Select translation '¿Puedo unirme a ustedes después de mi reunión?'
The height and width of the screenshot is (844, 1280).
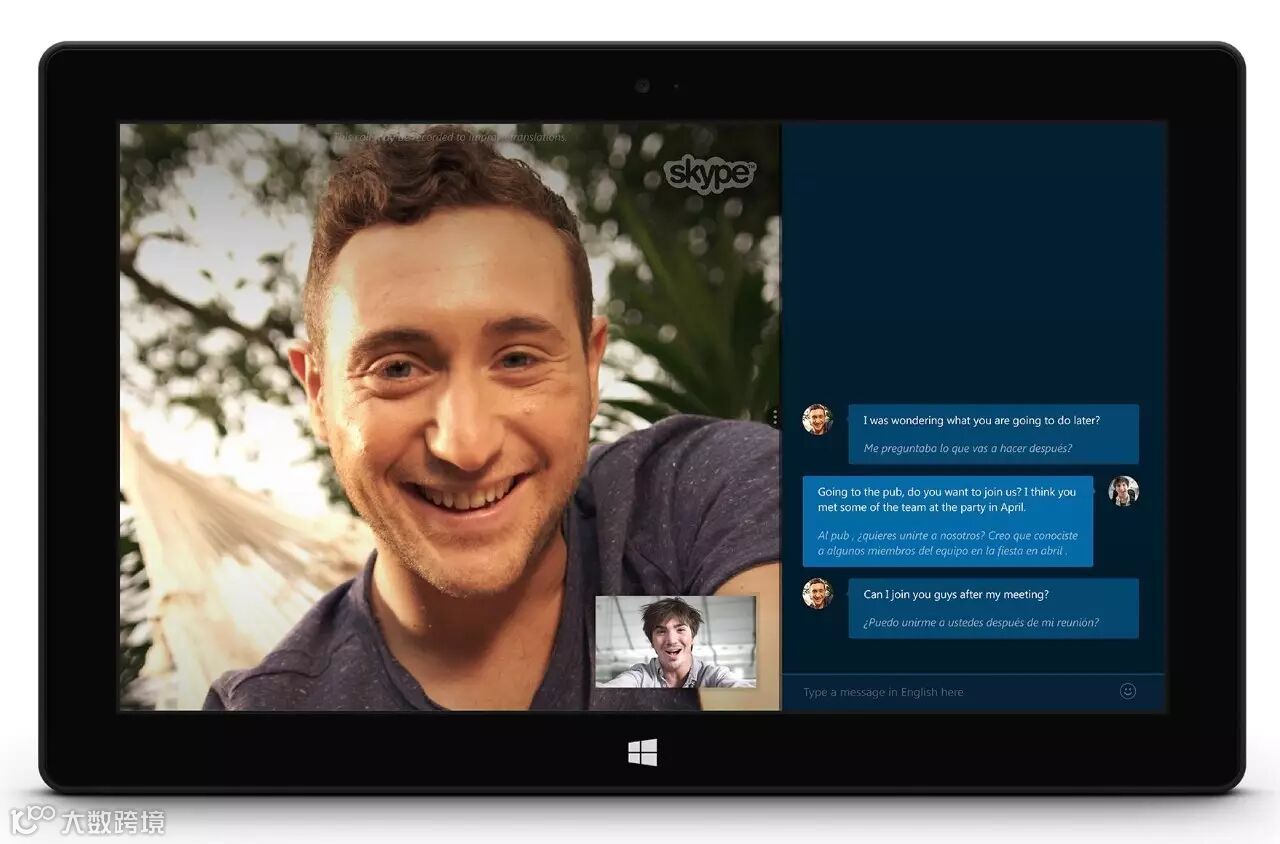point(981,622)
